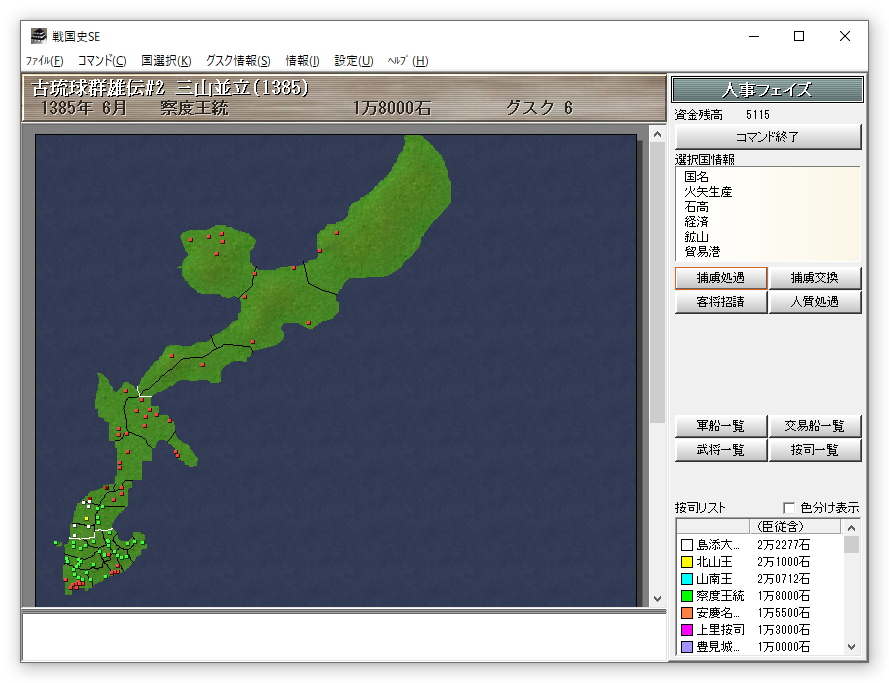889x683 pixels.
Task: Click the white swatch beside 島添大
Action: click(687, 545)
